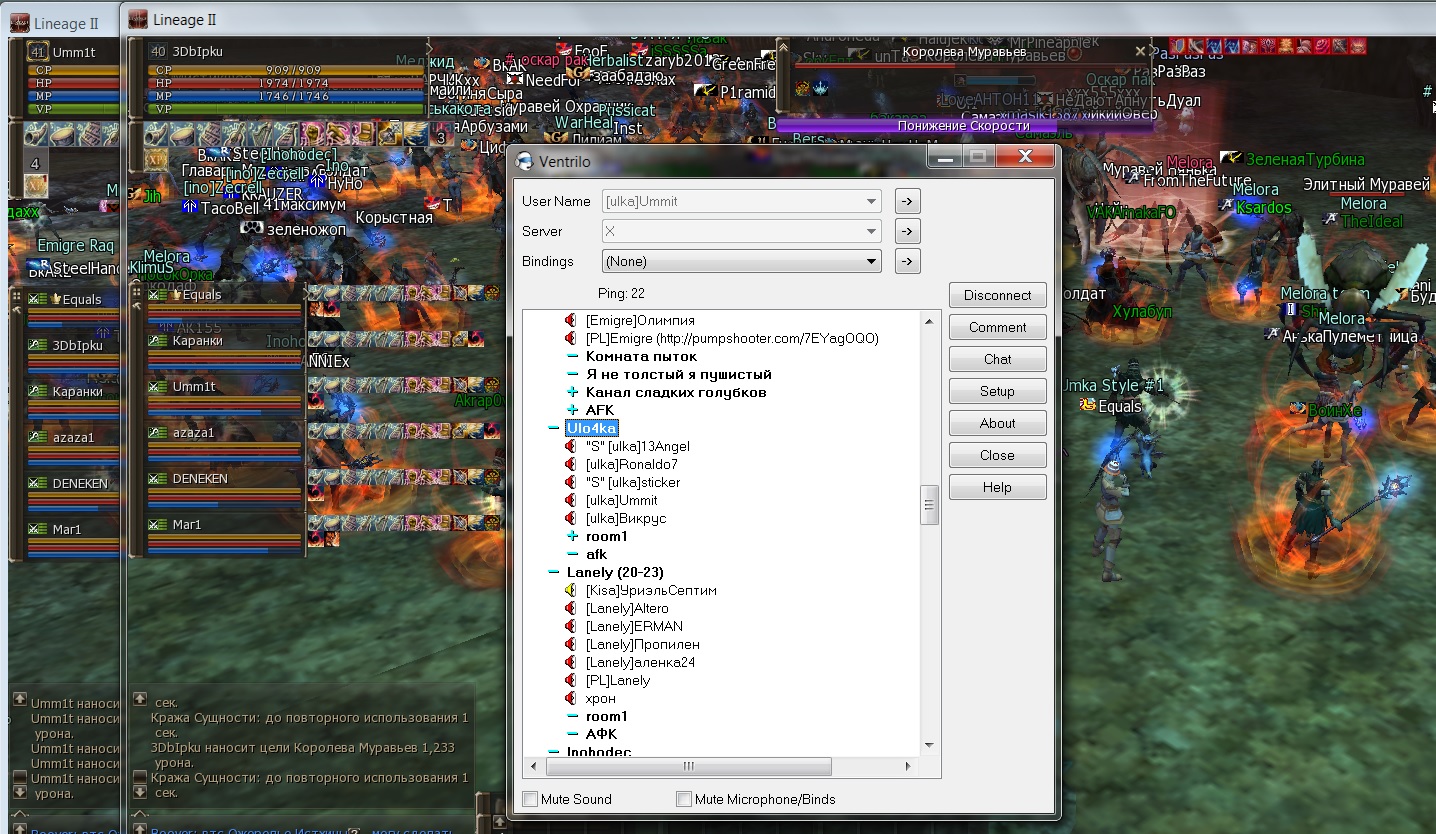Image resolution: width=1436 pixels, height=834 pixels.
Task: Click the grid options icon atop 3DbIpku's party panel
Action: [136, 294]
